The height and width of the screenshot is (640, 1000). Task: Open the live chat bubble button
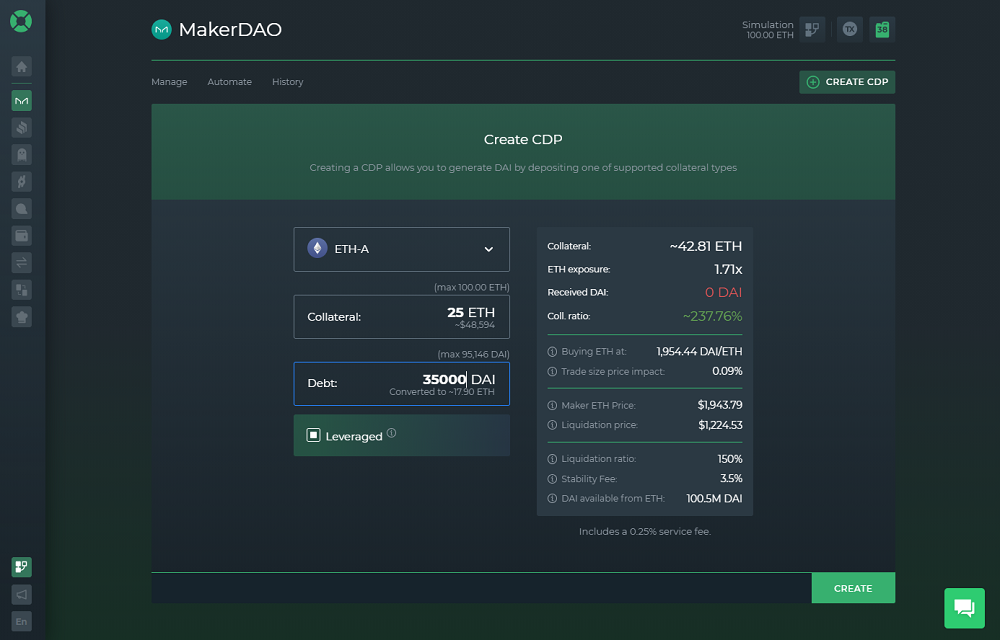964,608
